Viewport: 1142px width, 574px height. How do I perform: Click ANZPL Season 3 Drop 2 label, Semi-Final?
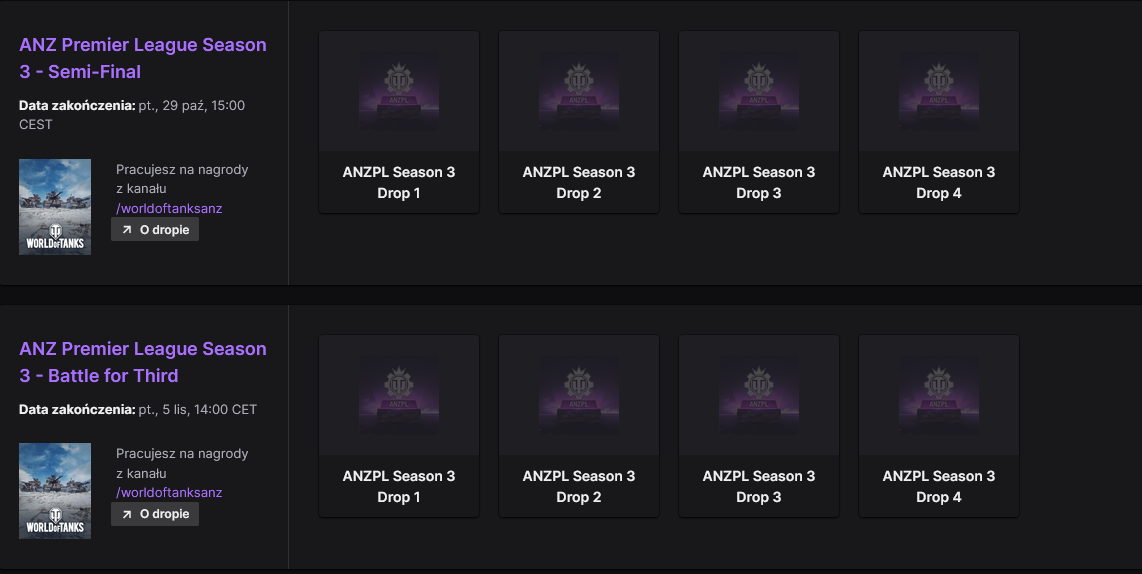(579, 182)
